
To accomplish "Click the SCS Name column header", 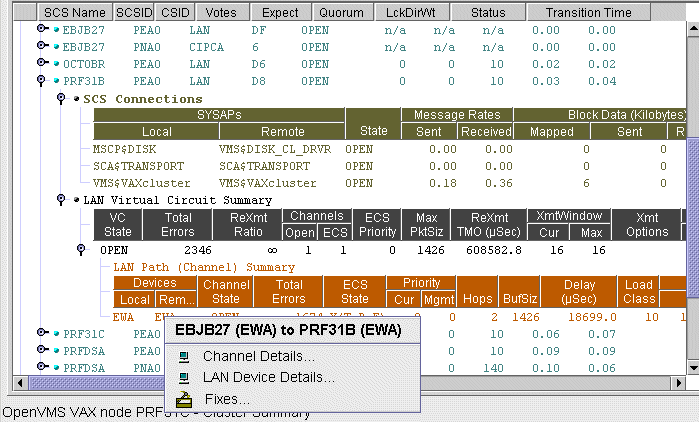I will [x=75, y=13].
